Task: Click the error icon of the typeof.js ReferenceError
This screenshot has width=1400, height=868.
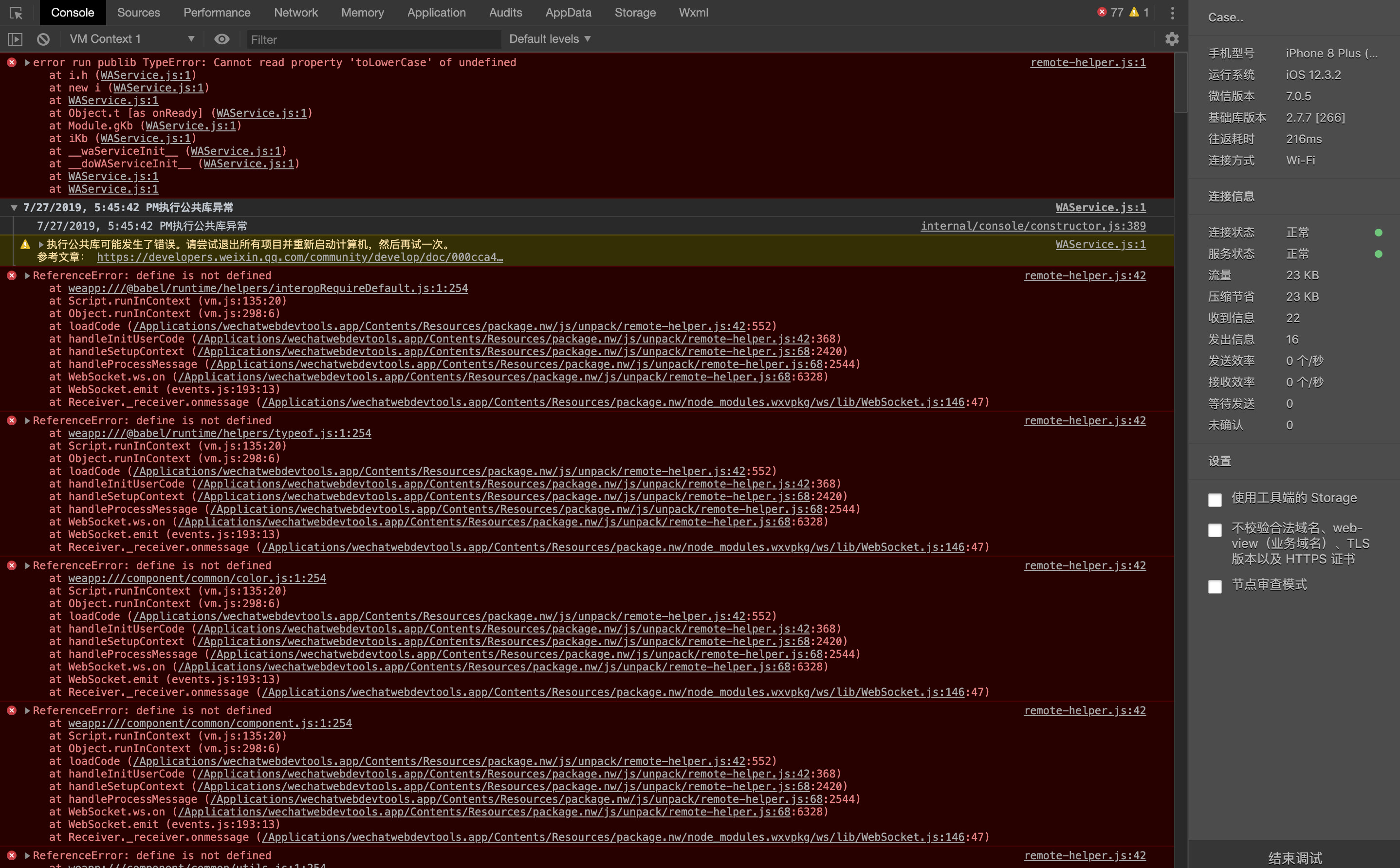Action: [x=12, y=421]
